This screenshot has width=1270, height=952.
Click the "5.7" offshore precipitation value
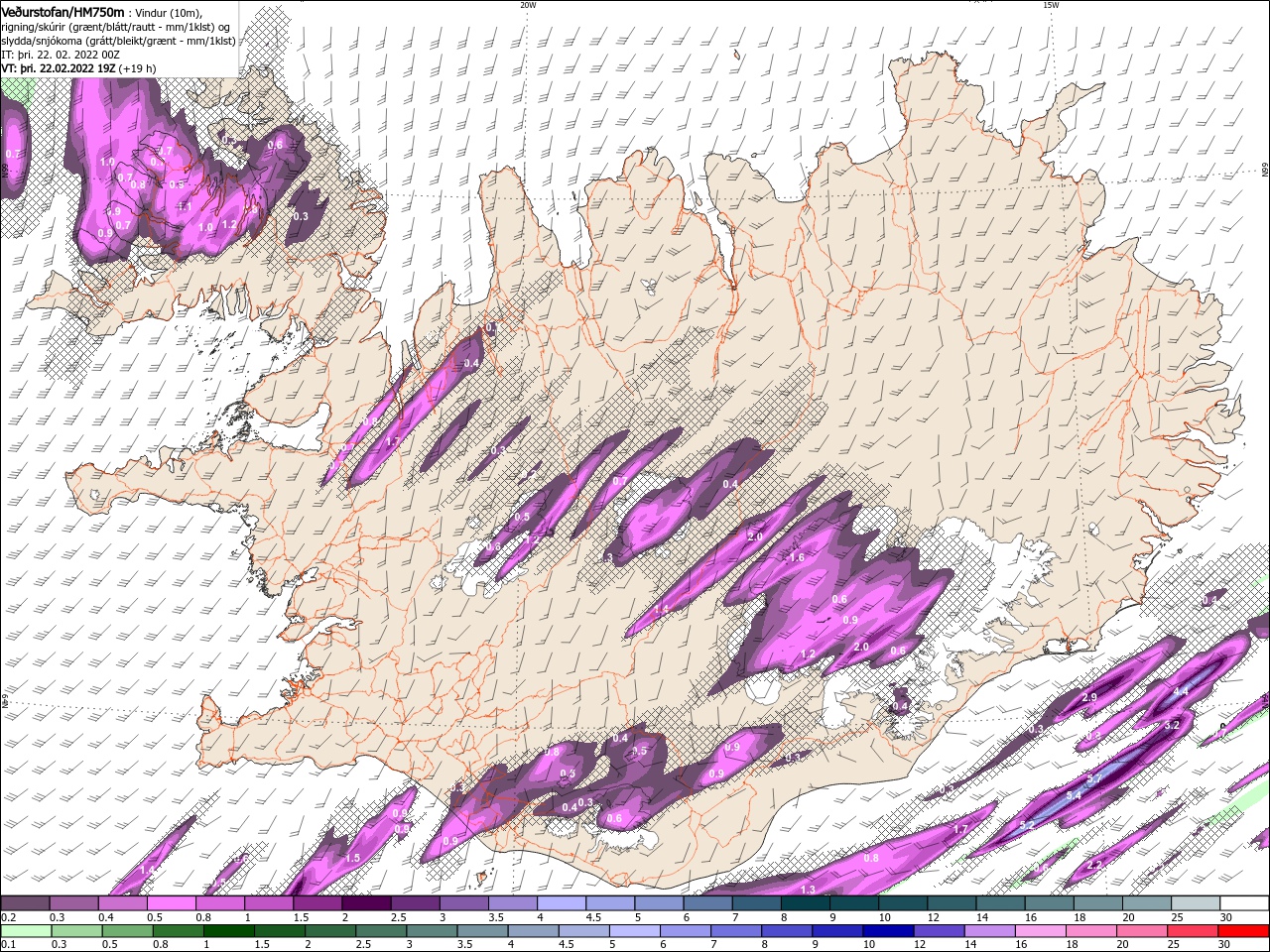coord(1095,779)
